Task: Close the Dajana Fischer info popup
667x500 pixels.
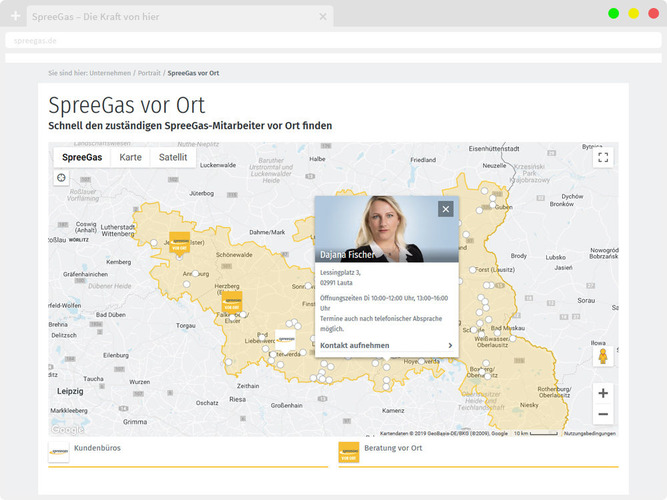Action: click(x=445, y=209)
